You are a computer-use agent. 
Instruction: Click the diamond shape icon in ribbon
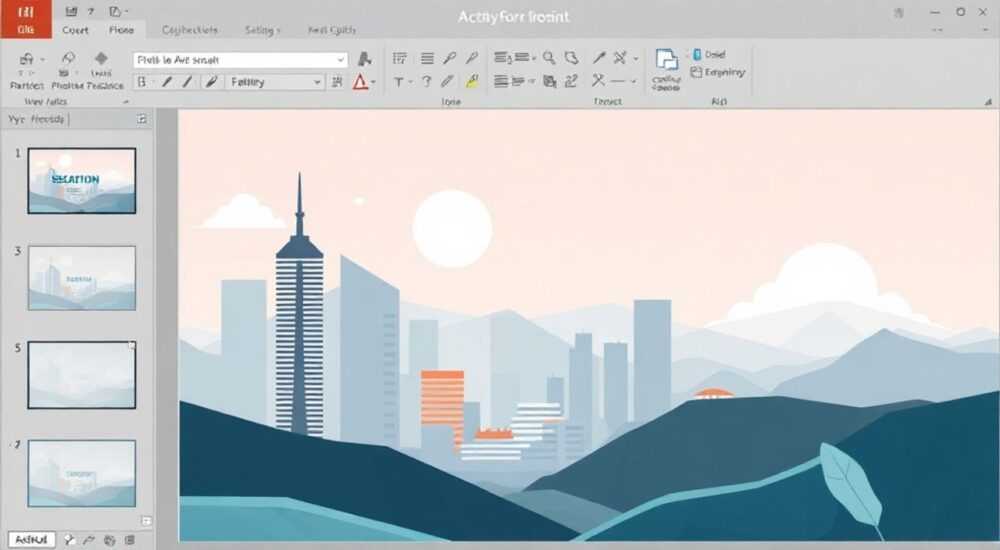(x=101, y=58)
